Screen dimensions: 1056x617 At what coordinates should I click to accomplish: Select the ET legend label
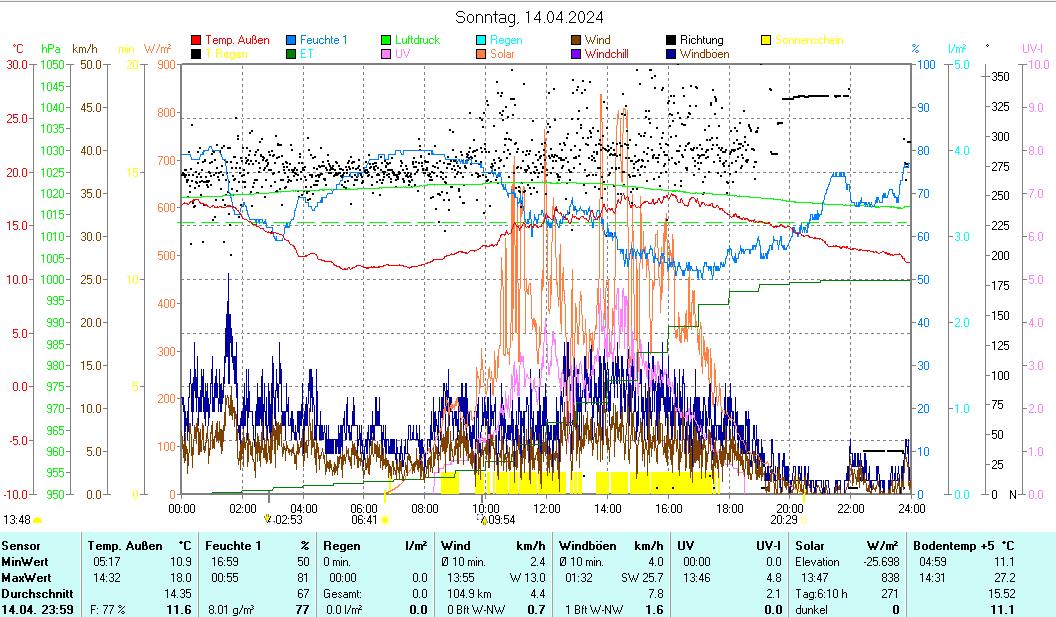(x=308, y=54)
